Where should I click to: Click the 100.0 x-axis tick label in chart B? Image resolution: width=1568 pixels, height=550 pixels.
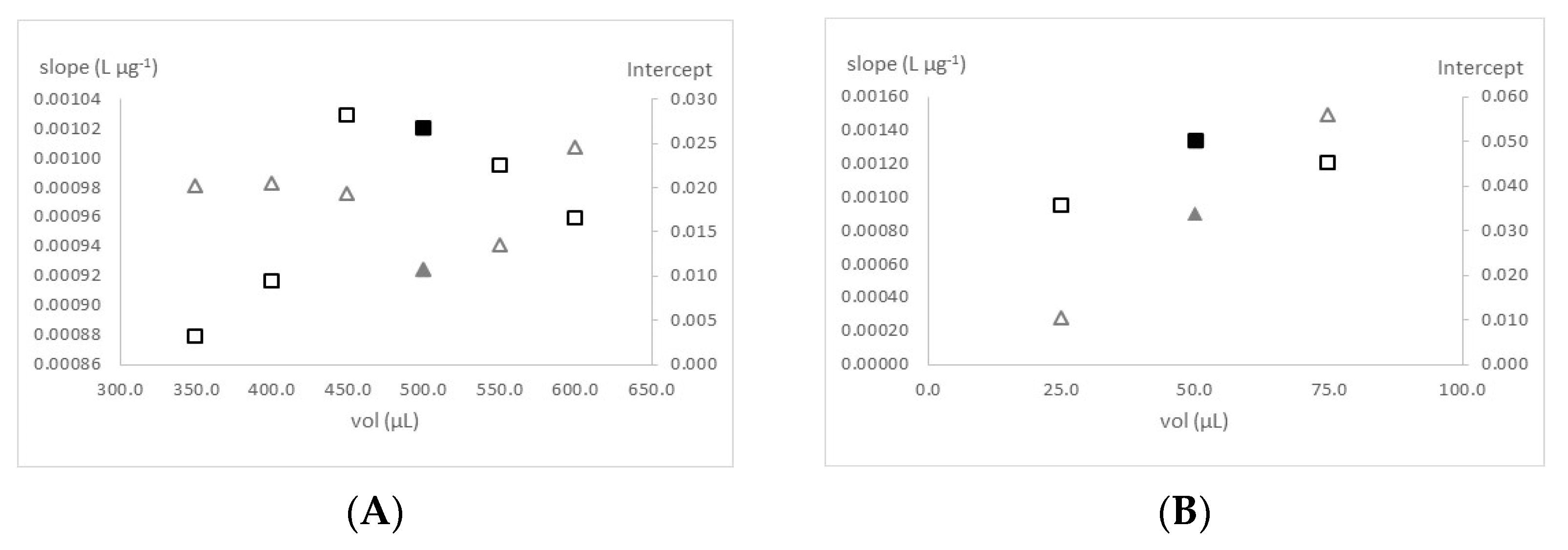pos(1462,389)
